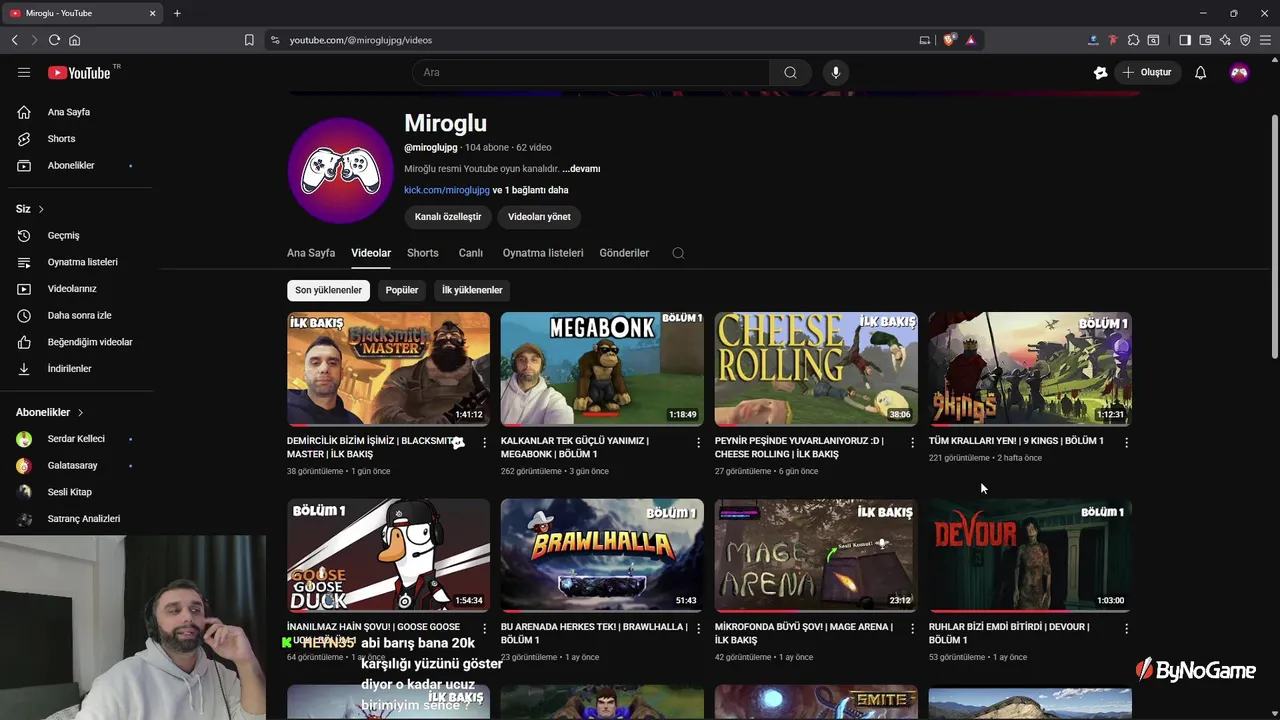This screenshot has width=1280, height=720.
Task: Open options menu for Devour video
Action: coord(1126,629)
